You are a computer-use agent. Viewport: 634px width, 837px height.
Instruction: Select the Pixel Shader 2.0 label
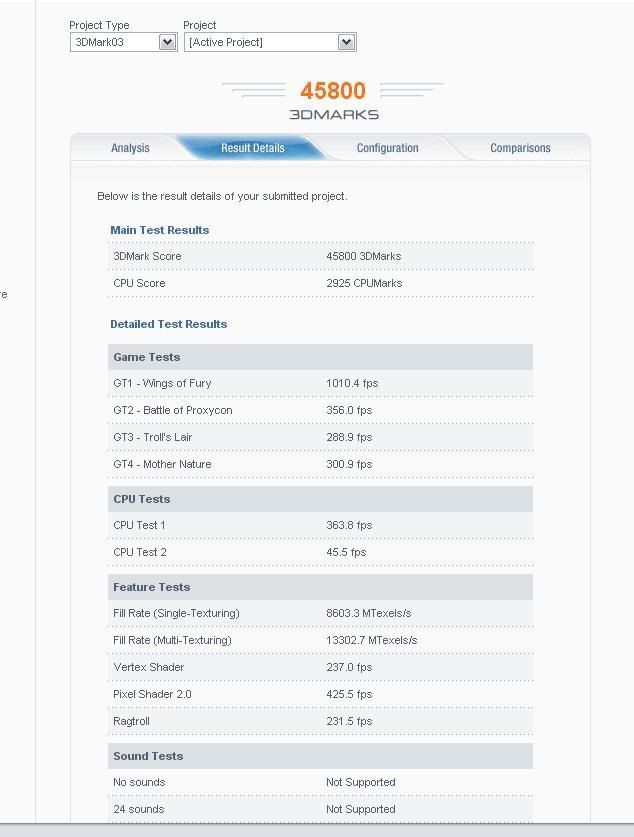pos(152,694)
